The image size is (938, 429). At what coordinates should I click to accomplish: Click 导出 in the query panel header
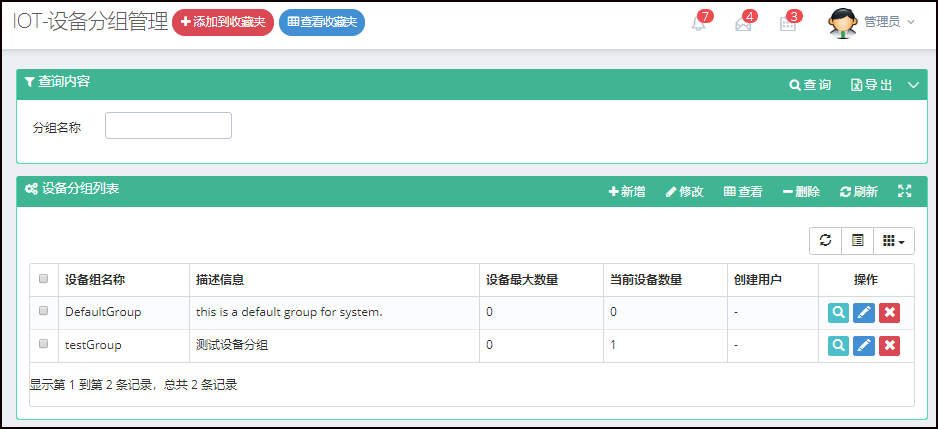(872, 85)
